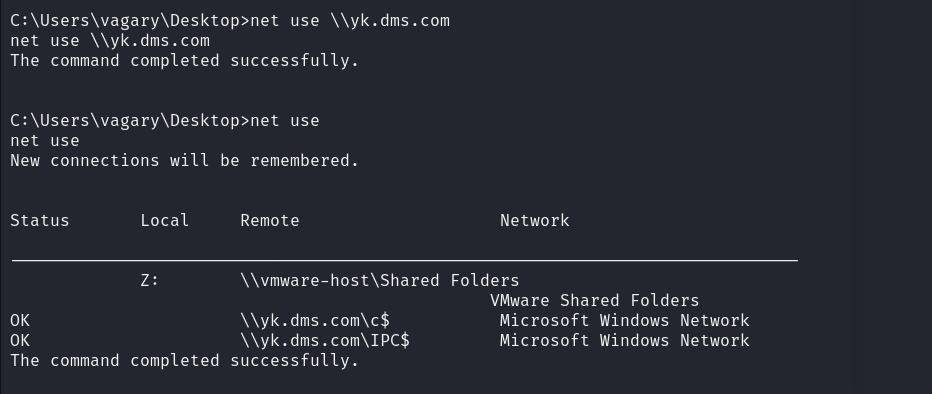Click "Microsoft Windows Network" in the IPC$ row
Screen dimensions: 932x394
[625, 341]
